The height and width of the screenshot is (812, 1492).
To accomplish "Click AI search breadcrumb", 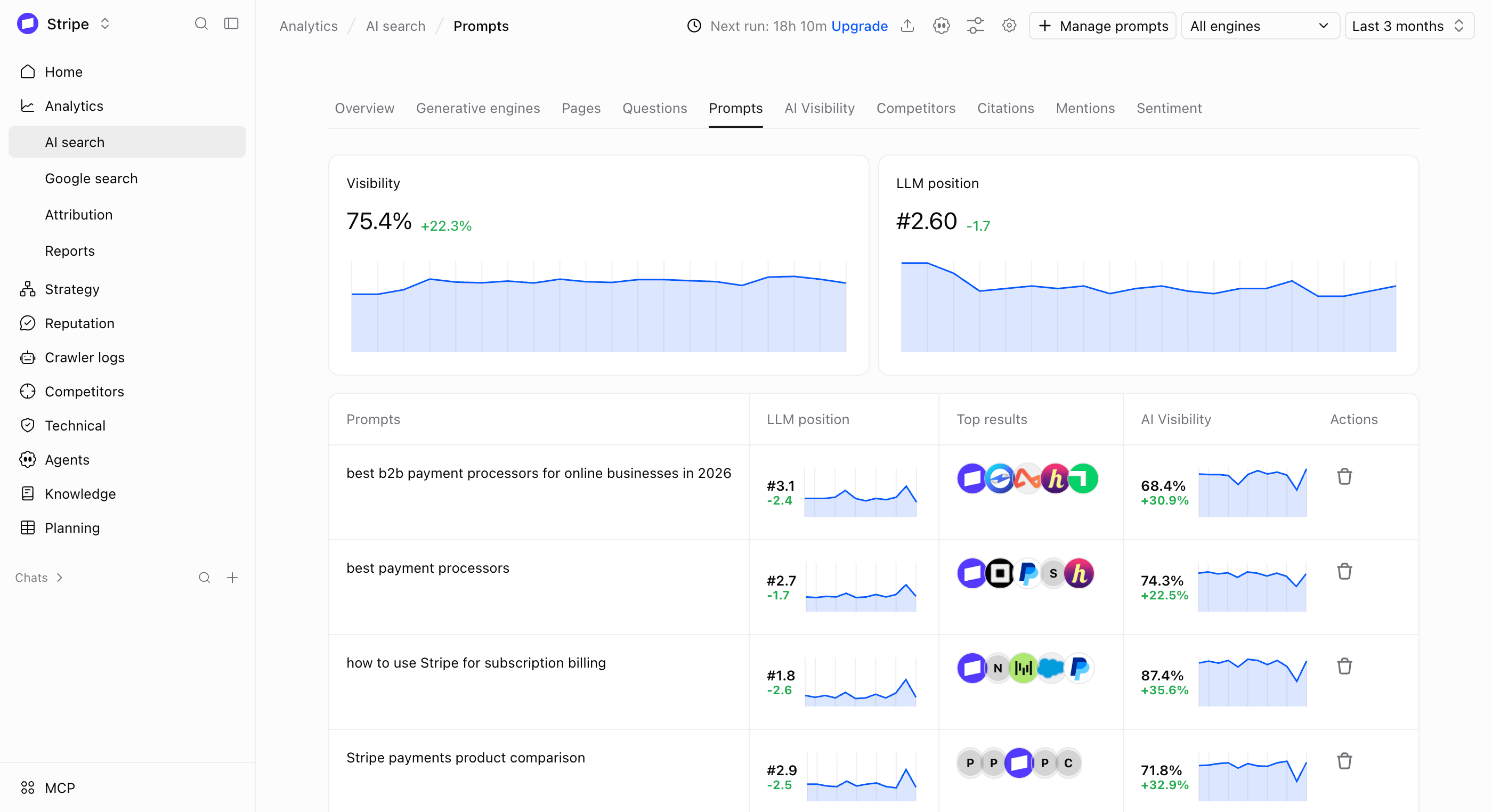I will [x=395, y=26].
